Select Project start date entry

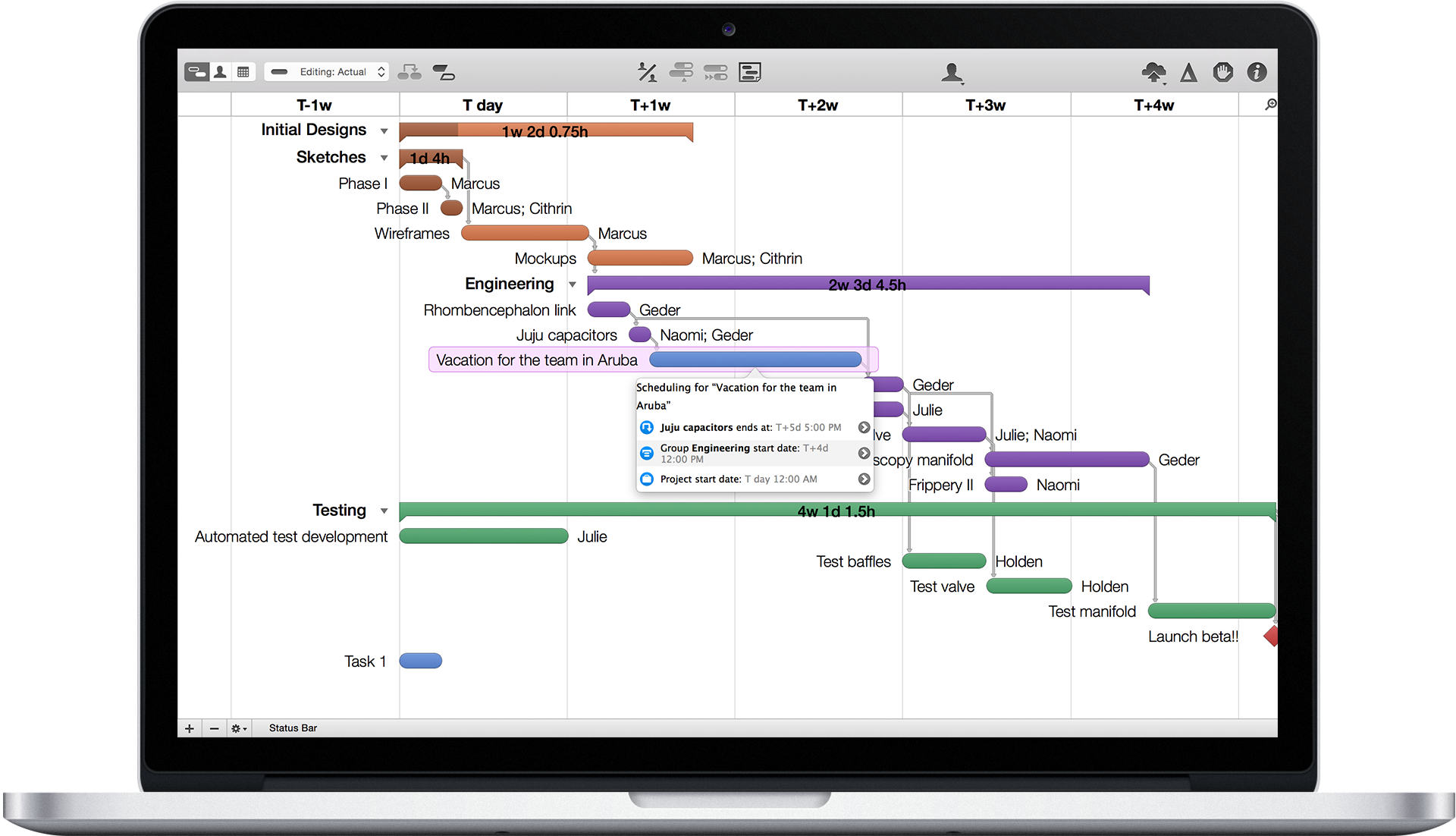(x=755, y=479)
